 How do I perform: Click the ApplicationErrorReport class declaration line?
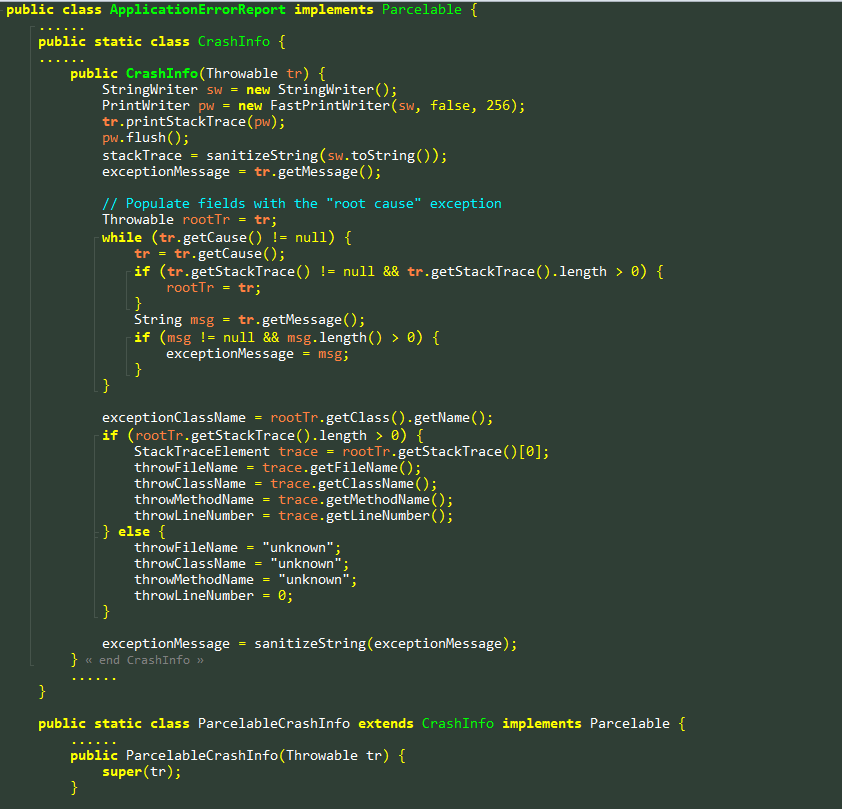click(242, 10)
